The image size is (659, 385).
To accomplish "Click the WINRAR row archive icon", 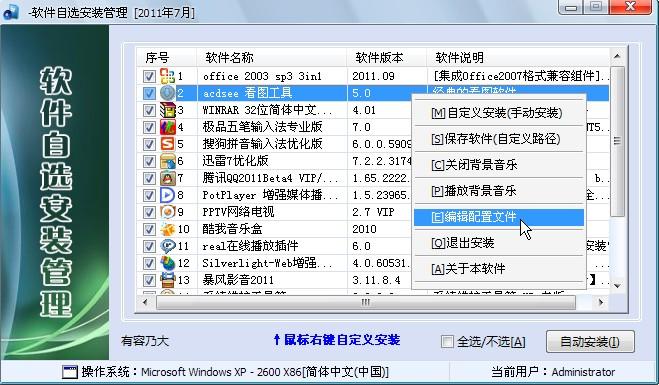I will pos(167,110).
